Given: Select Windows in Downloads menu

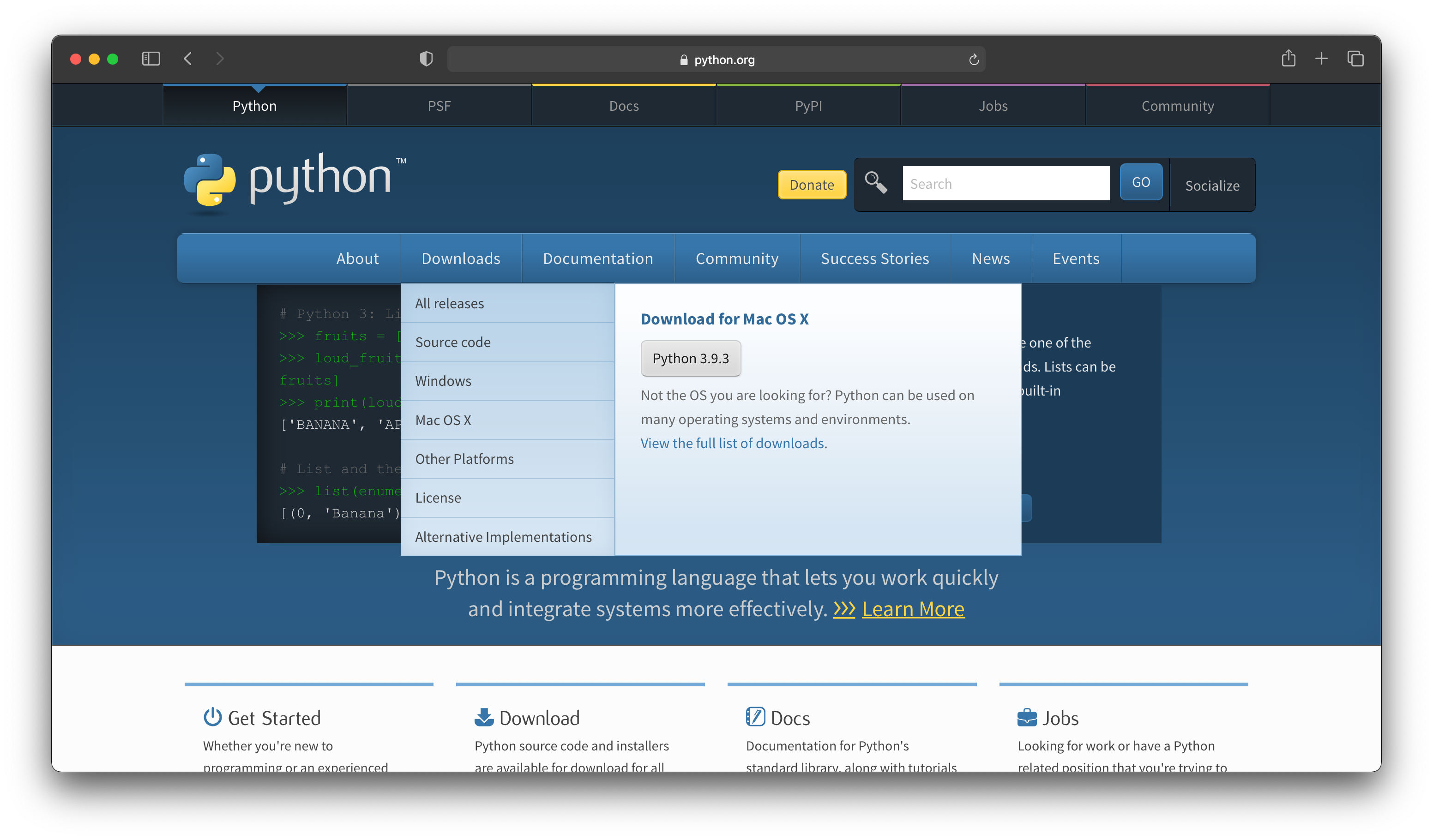Looking at the screenshot, I should [x=507, y=381].
